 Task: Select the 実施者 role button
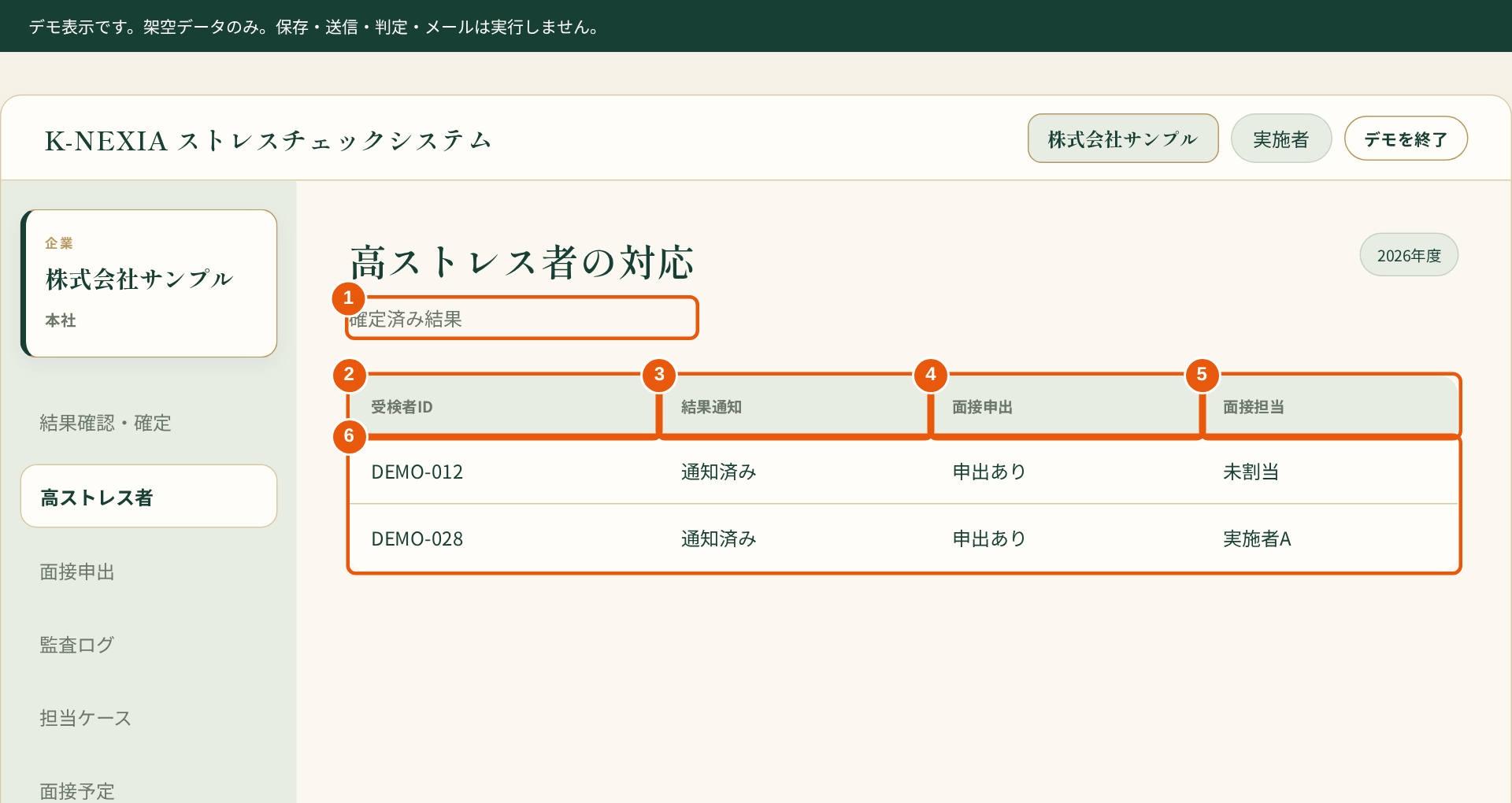(x=1281, y=139)
